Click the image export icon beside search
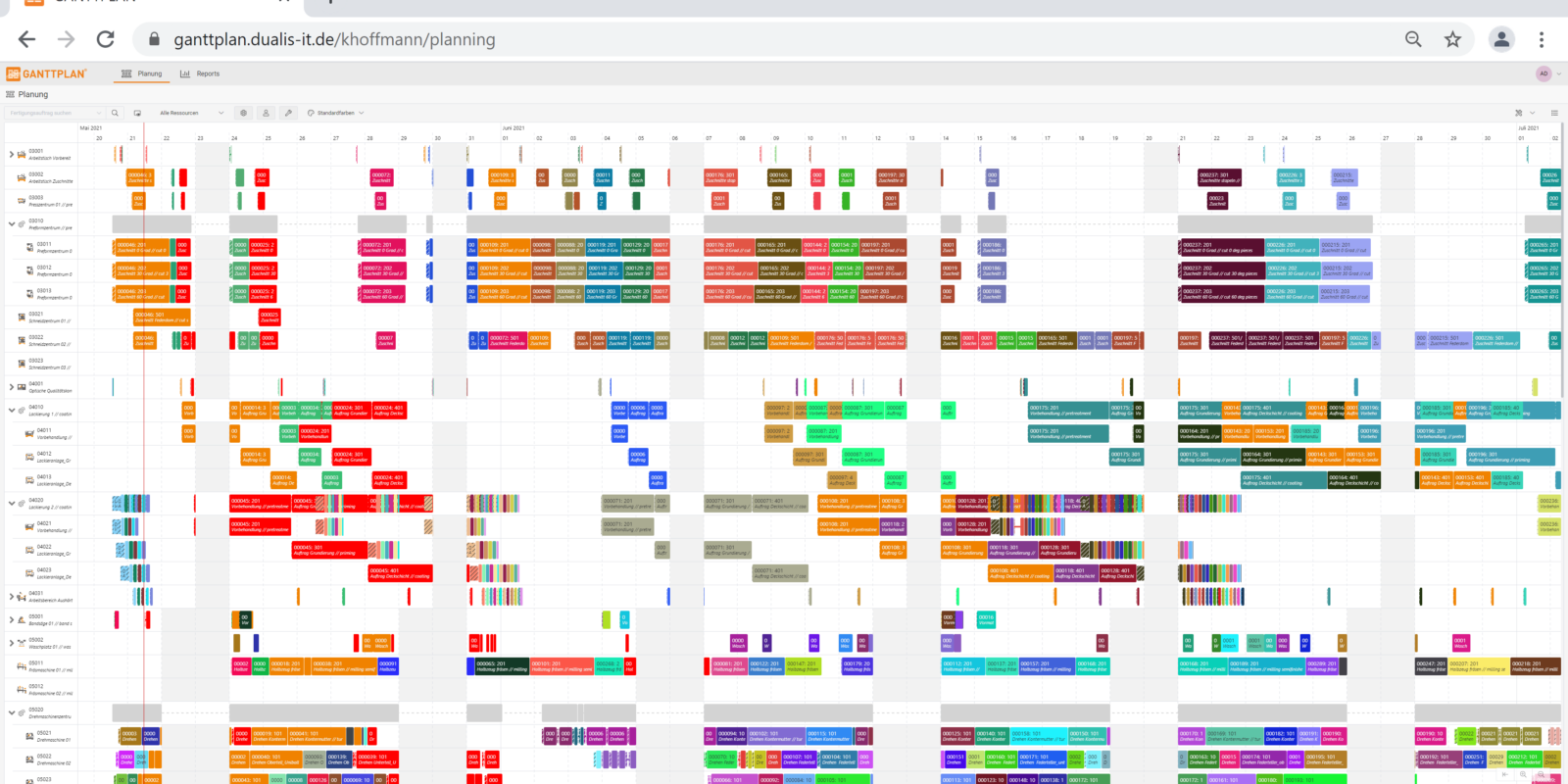The height and width of the screenshot is (784, 1568). point(137,113)
